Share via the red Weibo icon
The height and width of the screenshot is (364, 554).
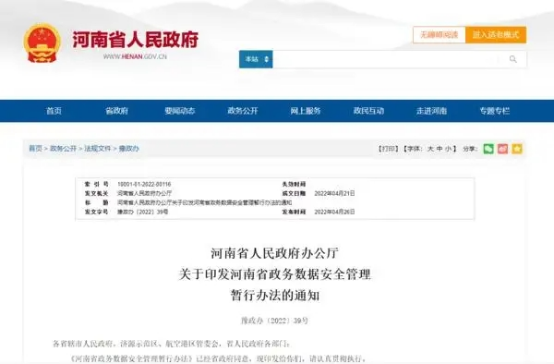tap(503, 149)
